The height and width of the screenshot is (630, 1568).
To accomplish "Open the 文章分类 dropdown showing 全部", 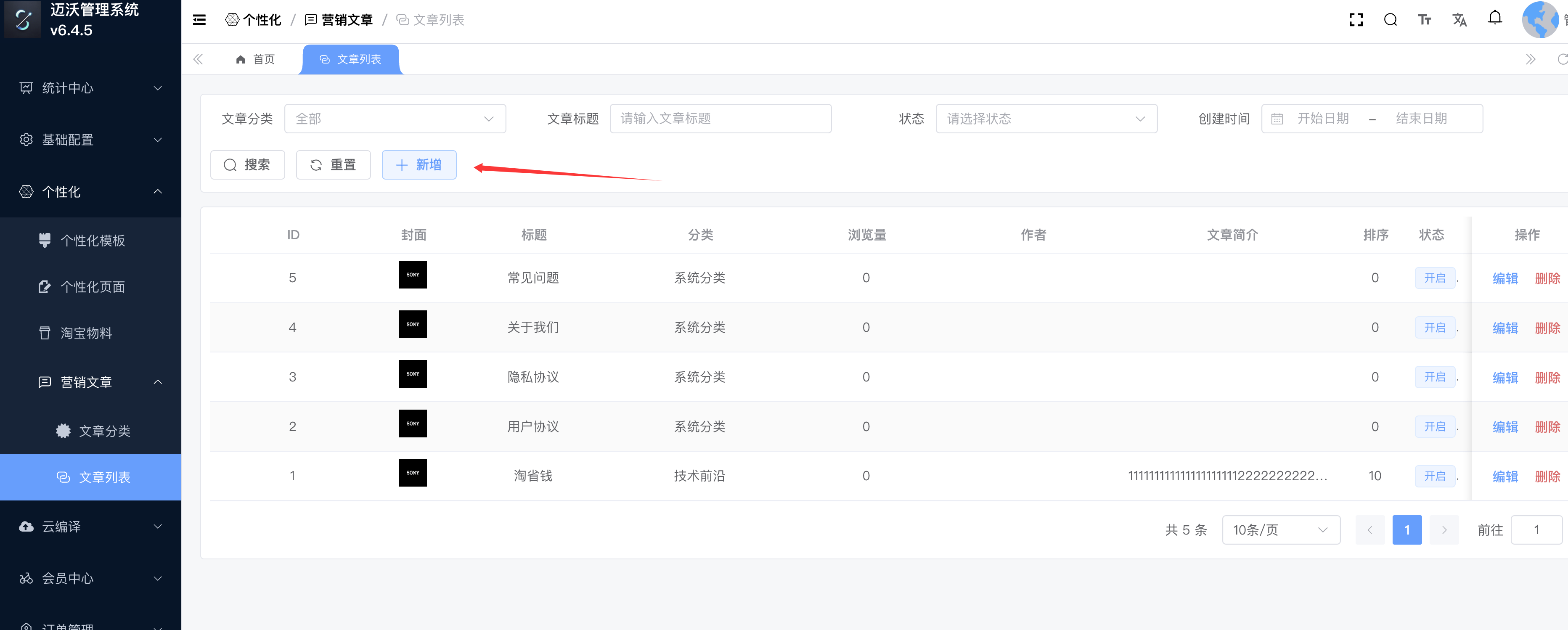I will point(395,119).
